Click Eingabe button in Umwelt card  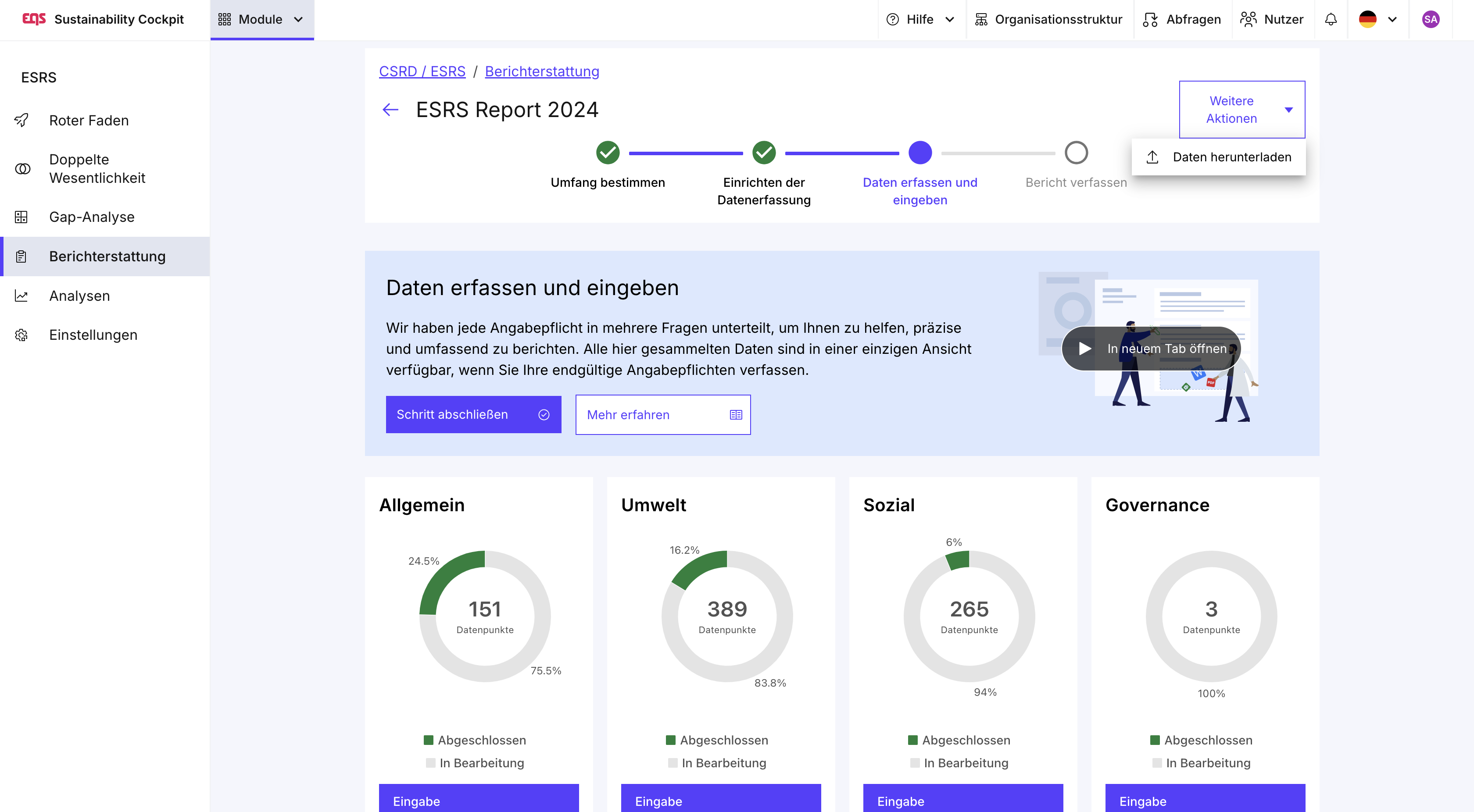pos(720,798)
